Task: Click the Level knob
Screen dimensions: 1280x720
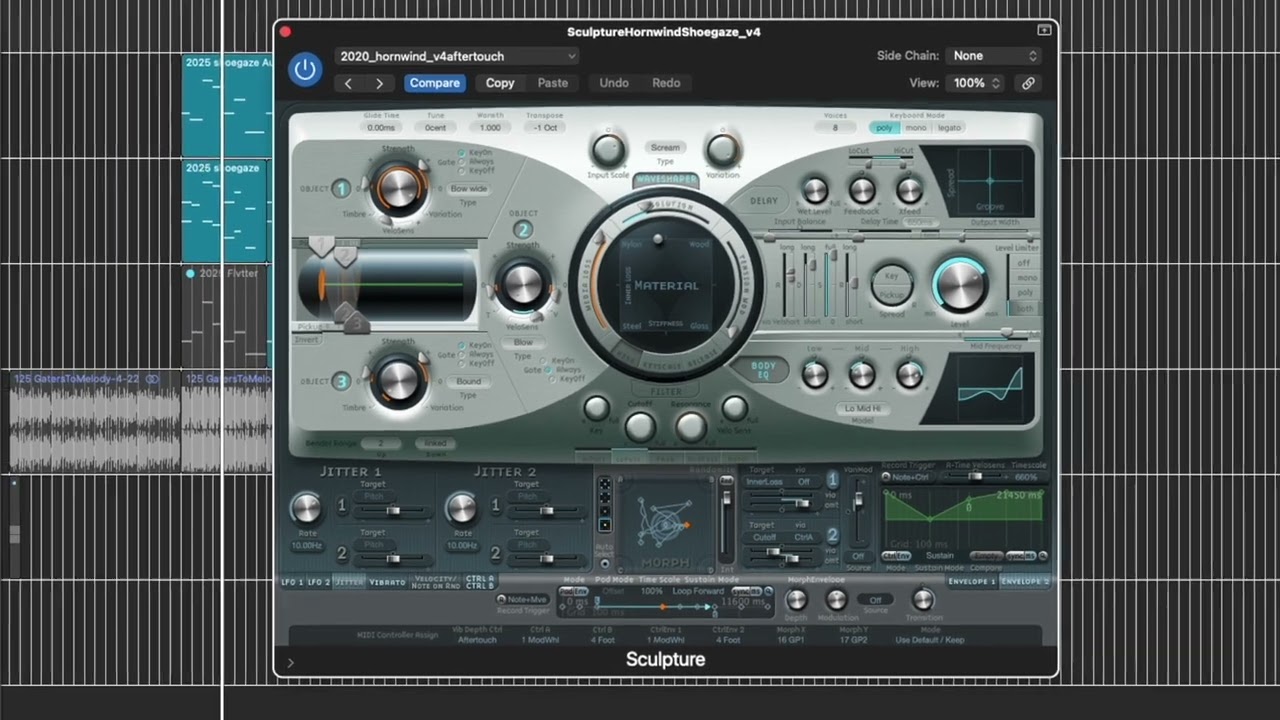Action: click(x=961, y=285)
